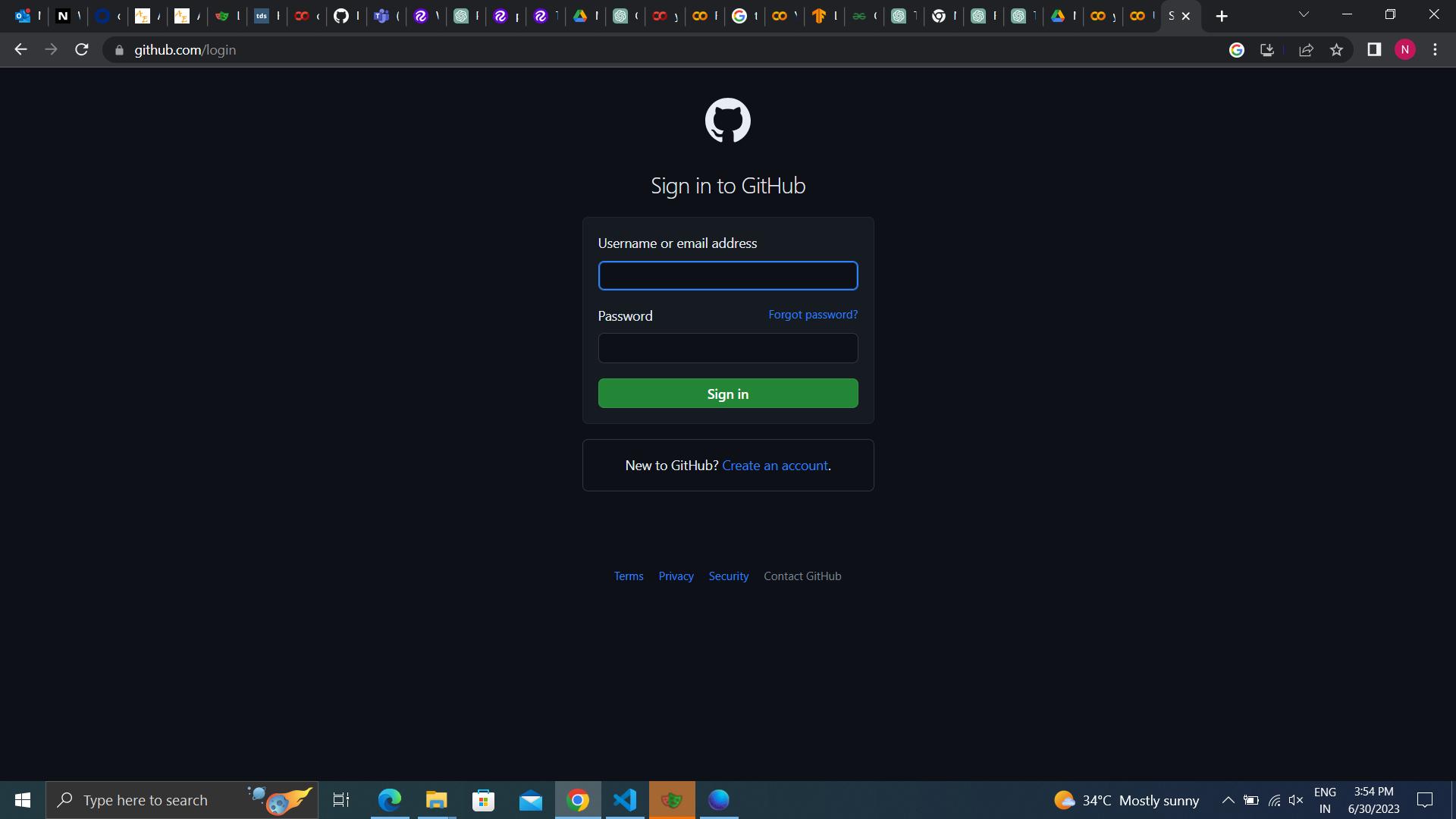Open the Security footer link
This screenshot has height=819, width=1456.
[729, 576]
